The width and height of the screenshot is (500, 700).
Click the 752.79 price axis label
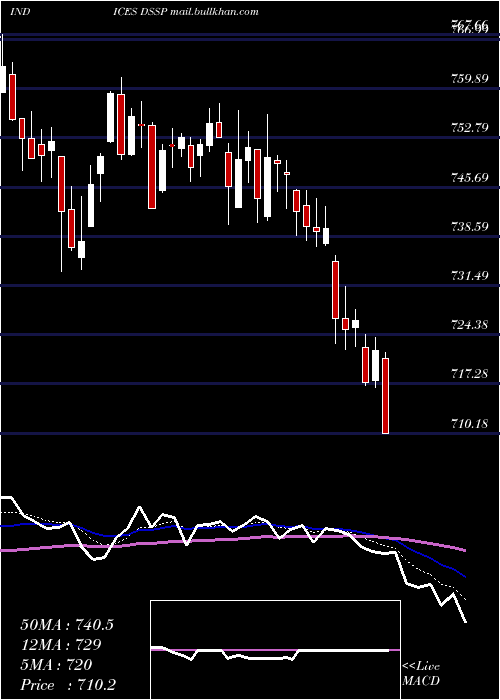pyautogui.click(x=469, y=128)
